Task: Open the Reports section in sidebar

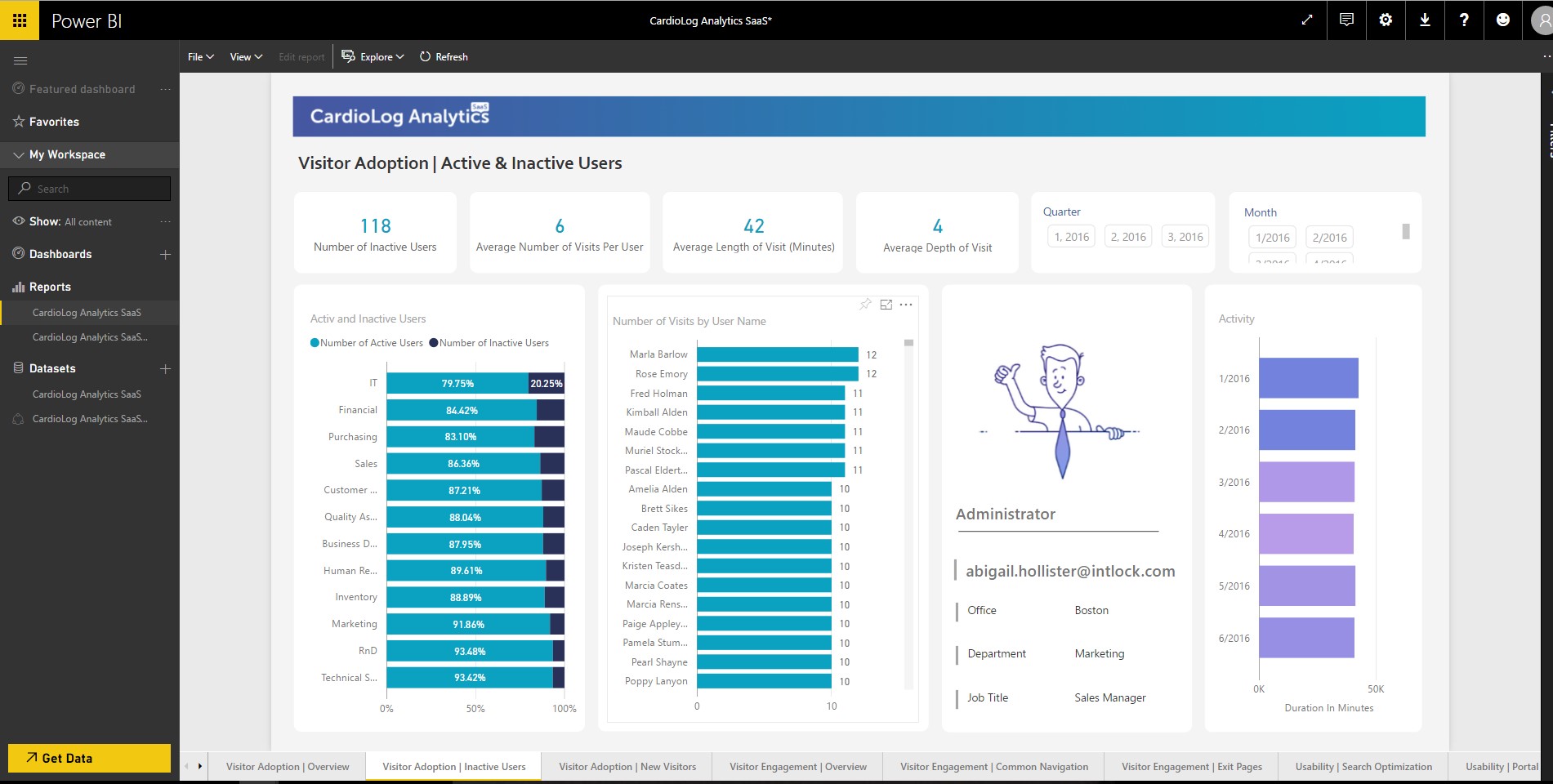Action: (x=50, y=287)
